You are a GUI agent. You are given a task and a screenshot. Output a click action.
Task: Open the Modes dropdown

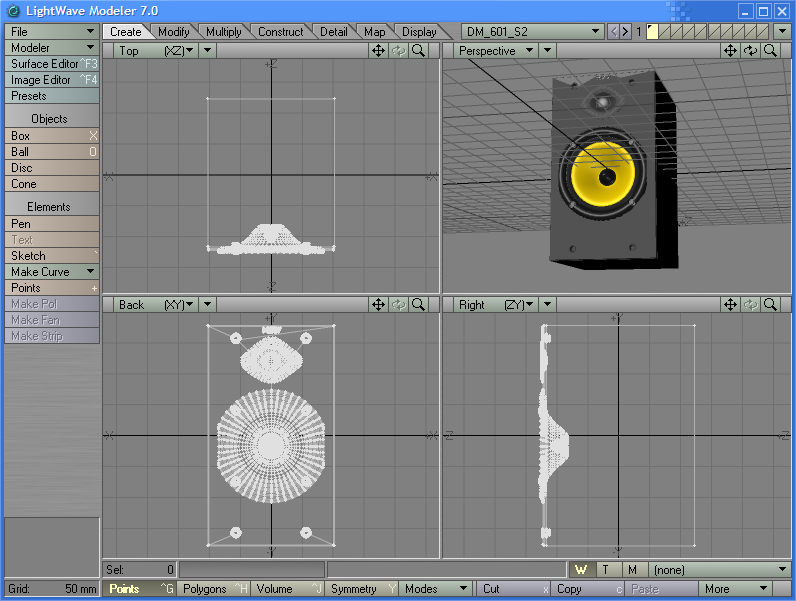point(435,589)
